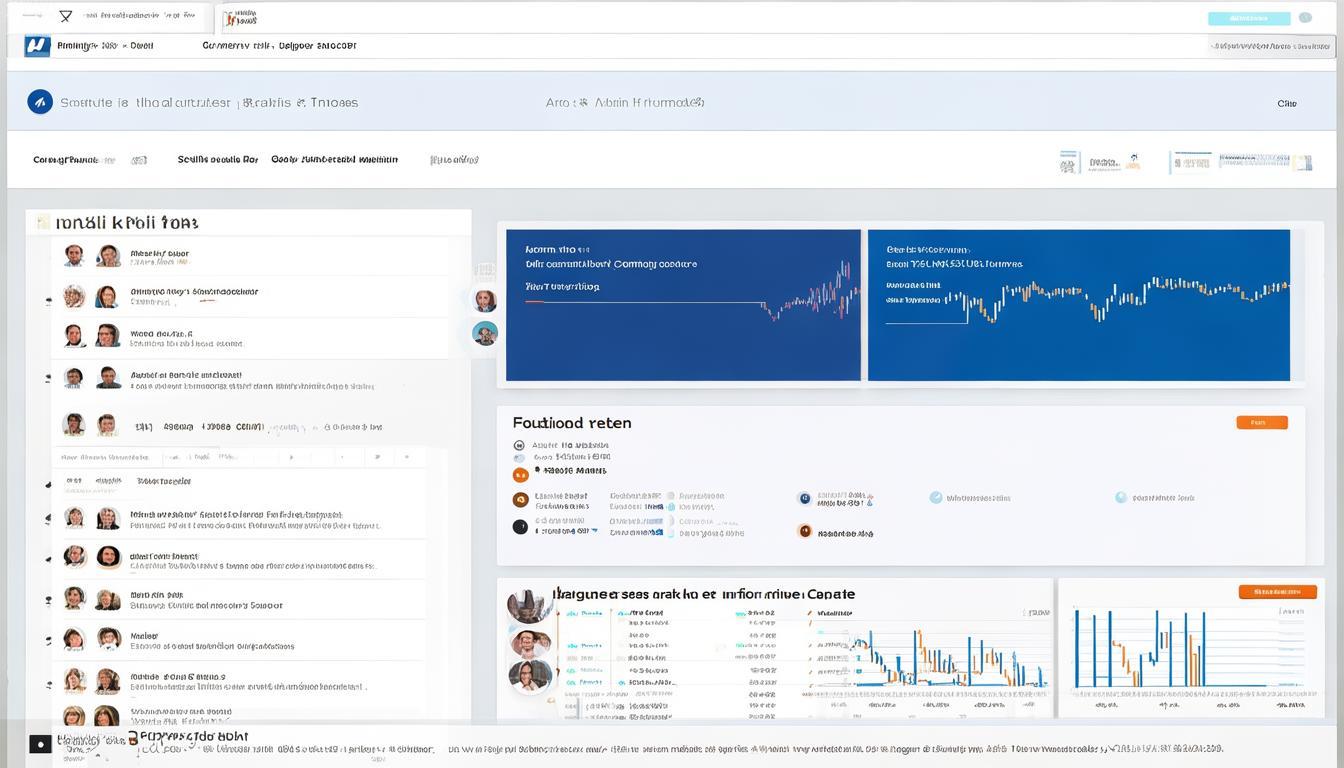This screenshot has width=1344, height=768.
Task: Click the orange progress line in left blue chart
Action: click(x=640, y=302)
